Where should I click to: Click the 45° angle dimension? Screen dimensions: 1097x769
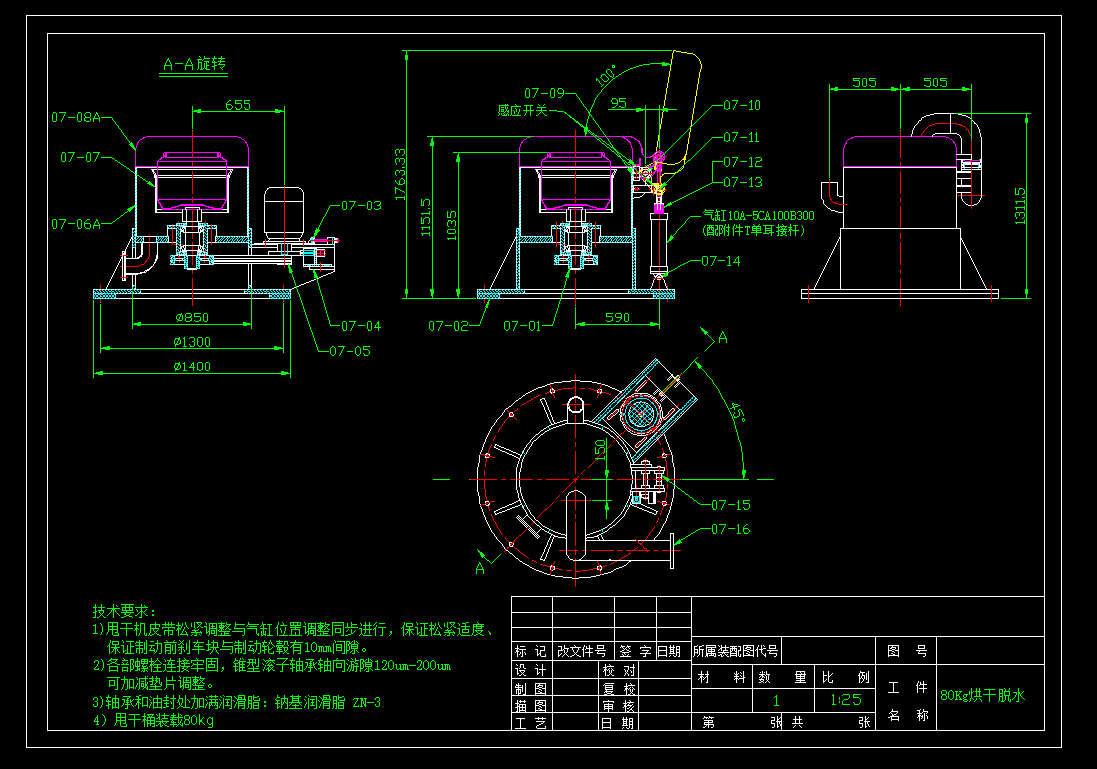(737, 411)
